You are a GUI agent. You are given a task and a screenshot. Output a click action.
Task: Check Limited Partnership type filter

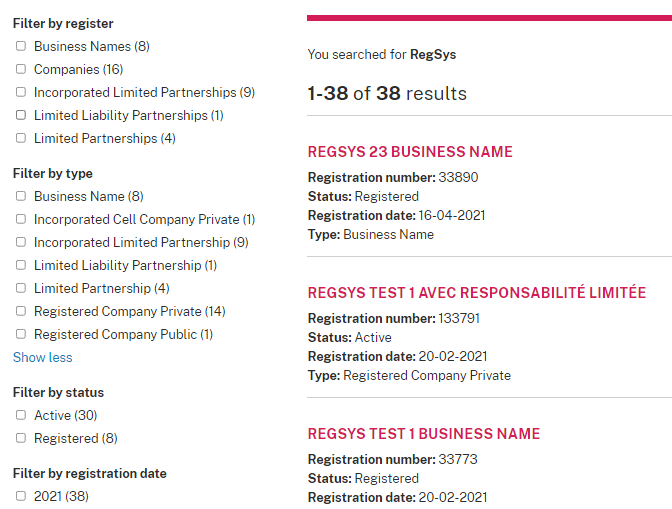(x=21, y=288)
